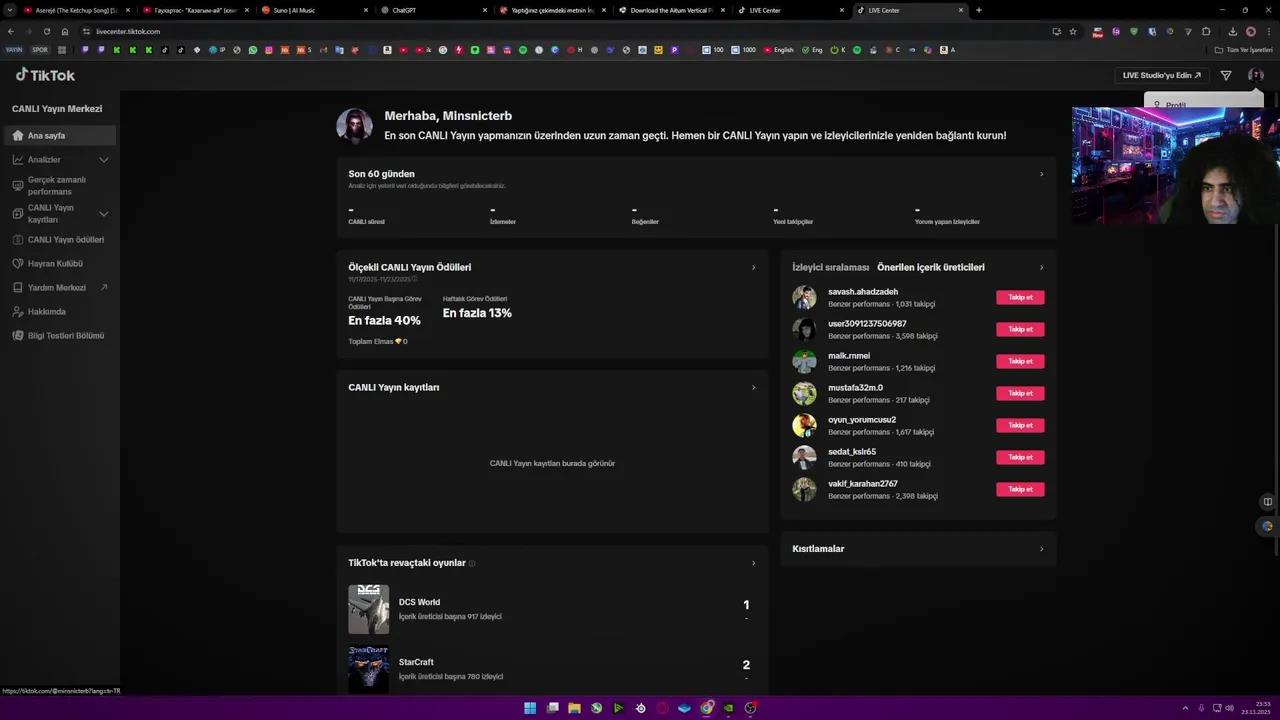Image resolution: width=1280 pixels, height=720 pixels.
Task: Open Bilgi Testleri Bölümü icon
Action: click(x=18, y=335)
